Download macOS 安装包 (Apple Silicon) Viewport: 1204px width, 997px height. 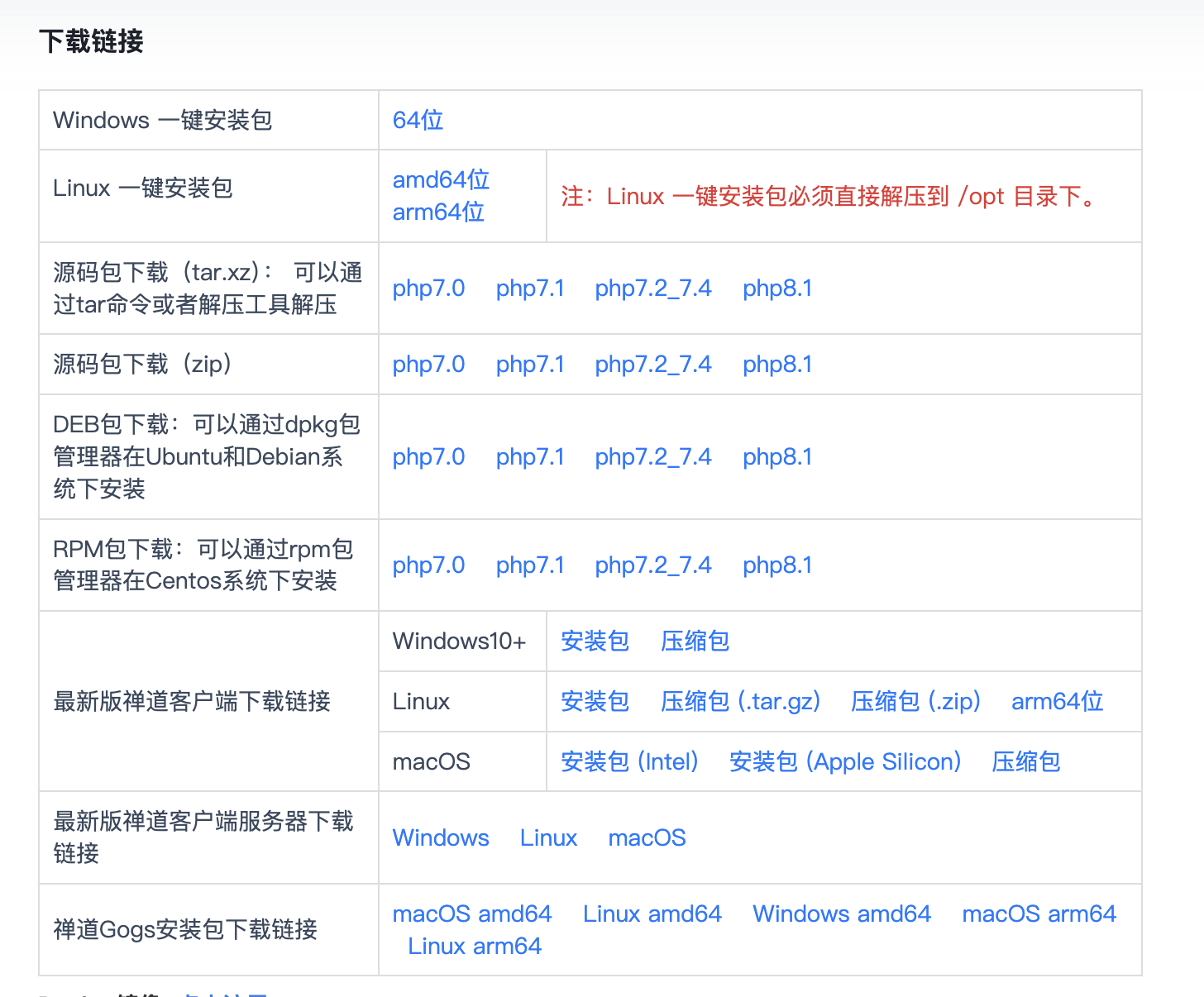(845, 761)
